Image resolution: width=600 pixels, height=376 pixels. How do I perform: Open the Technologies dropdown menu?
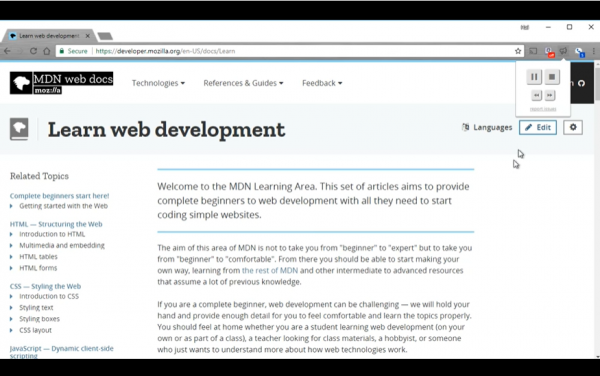[x=158, y=83]
